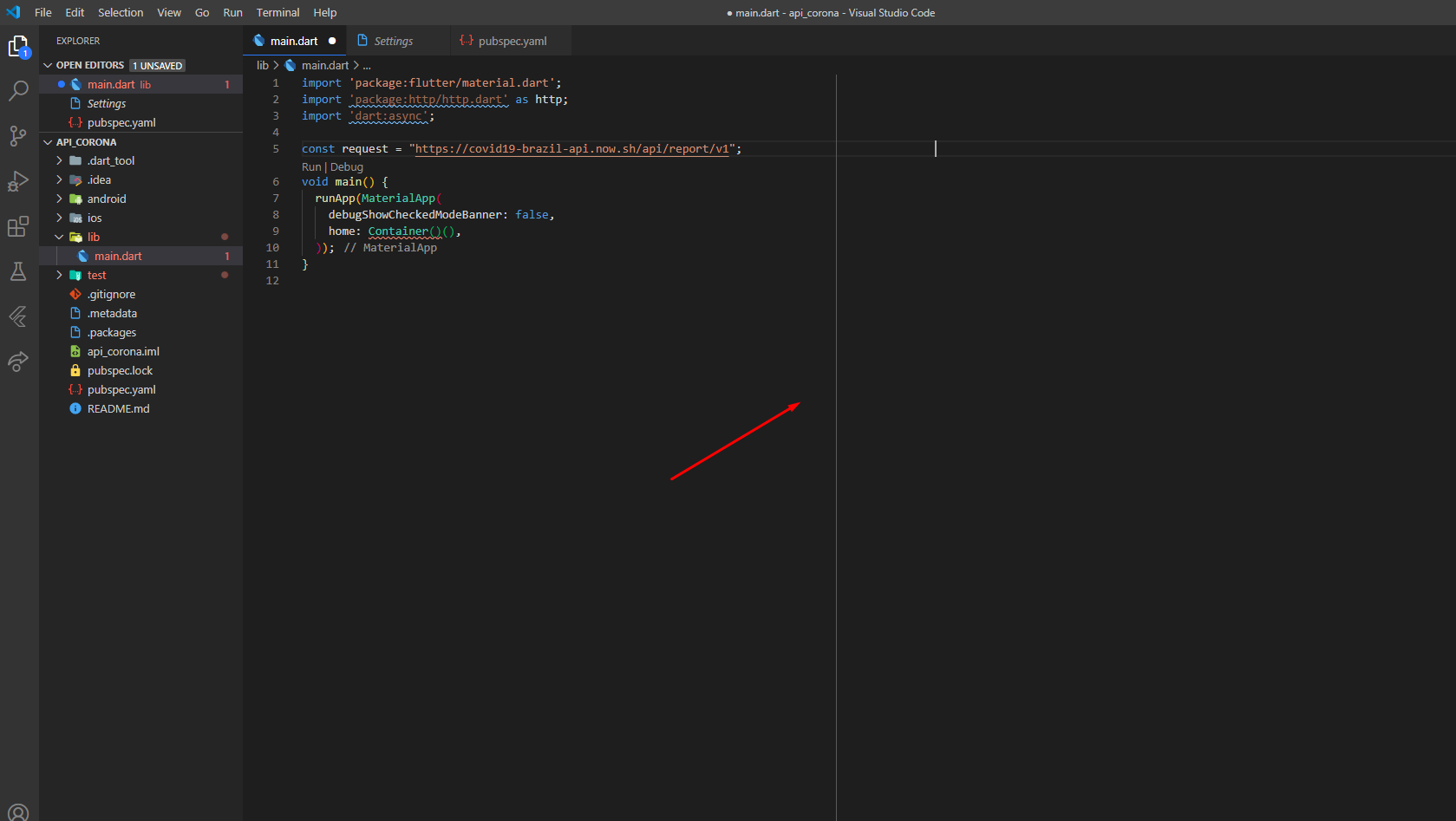Image resolution: width=1456 pixels, height=821 pixels.
Task: Switch to the main.dart editor tab
Action: point(294,41)
